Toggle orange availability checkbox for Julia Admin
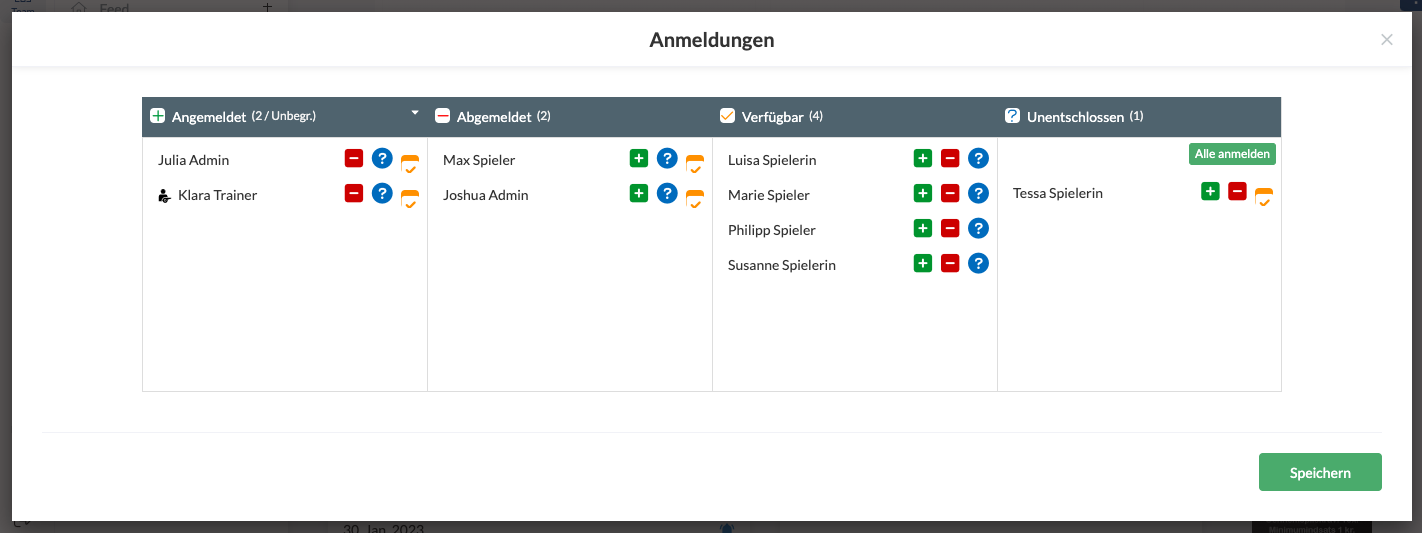1422x533 pixels. pyautogui.click(x=410, y=165)
